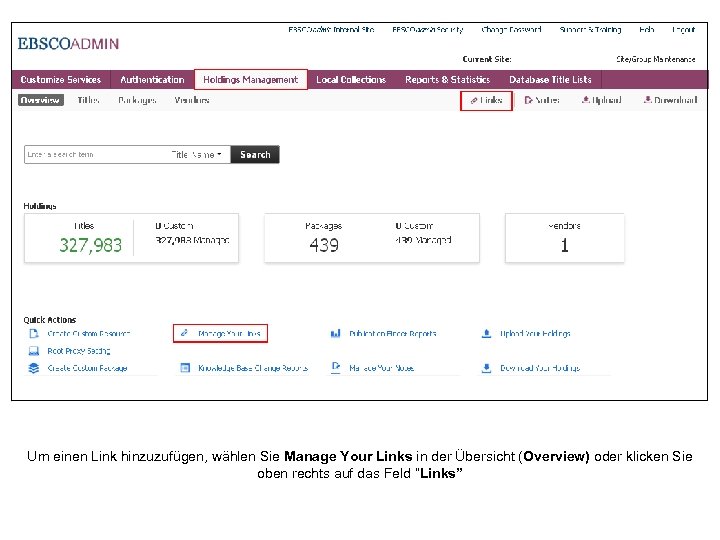Click the Download button in sub-toolbar

pos(670,100)
